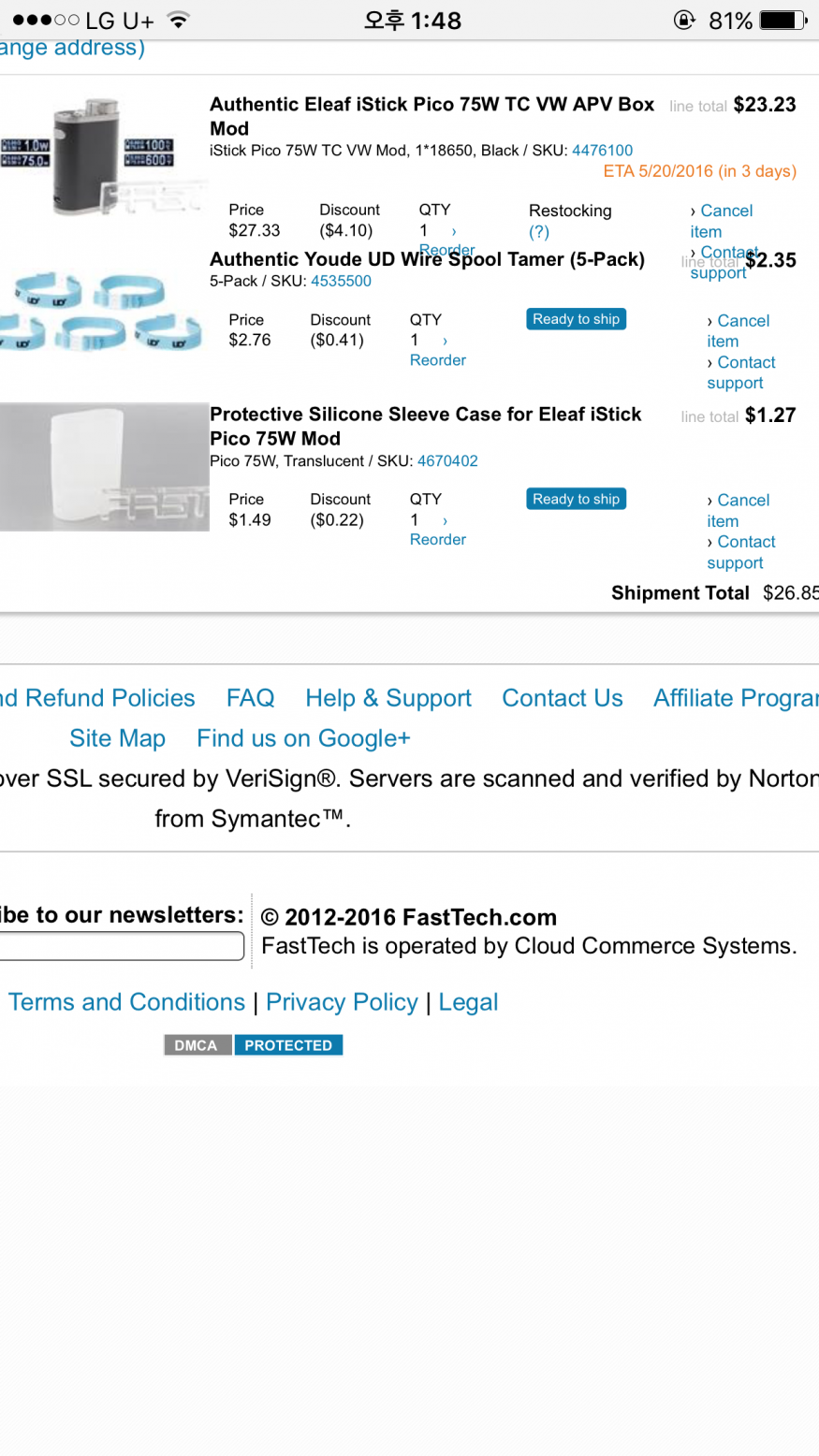Open SKU 4476100 link
Viewport: 819px width, 1456px height.
click(x=602, y=150)
